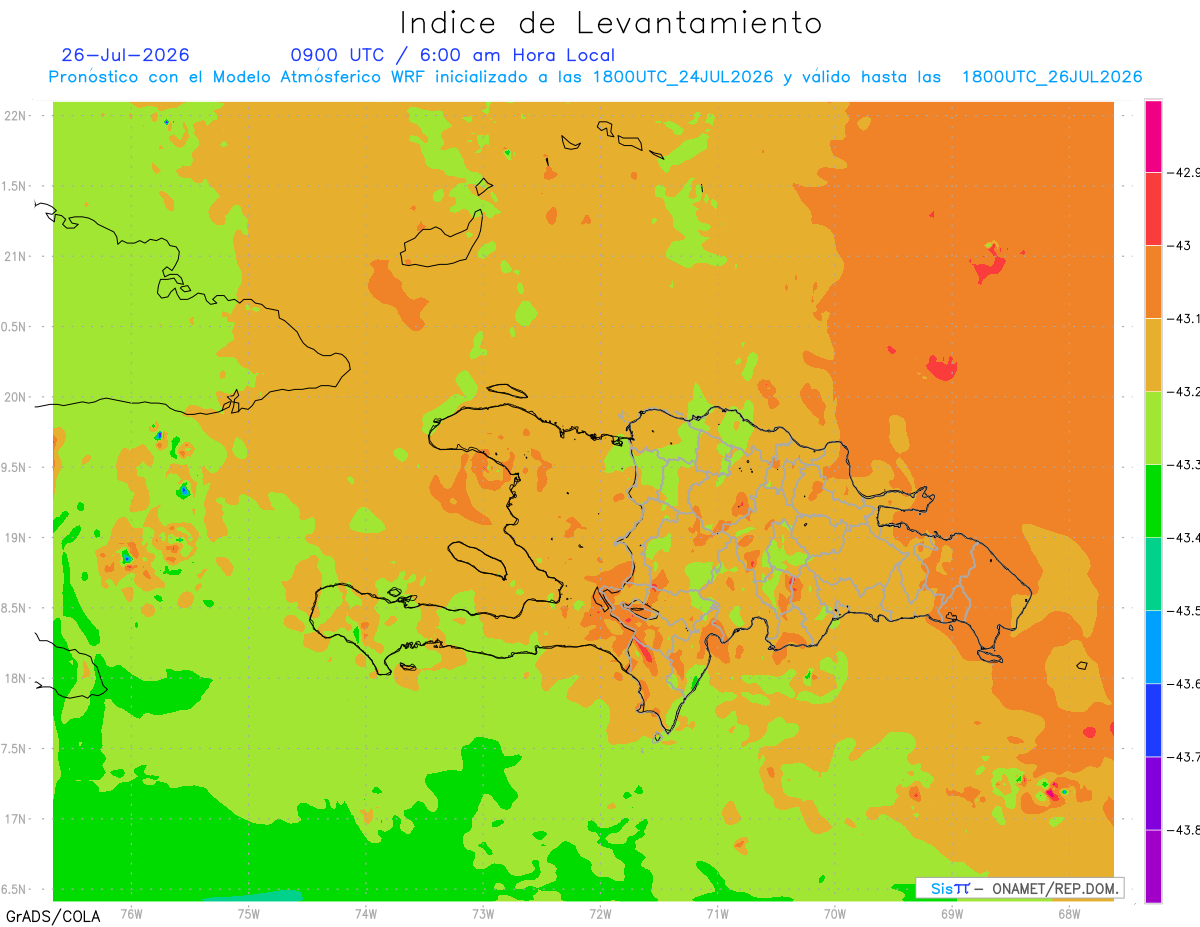The width and height of the screenshot is (1200, 927).
Task: Click the "0900 UTC / 6:00 am Hora Local" time label
Action: 452,55
